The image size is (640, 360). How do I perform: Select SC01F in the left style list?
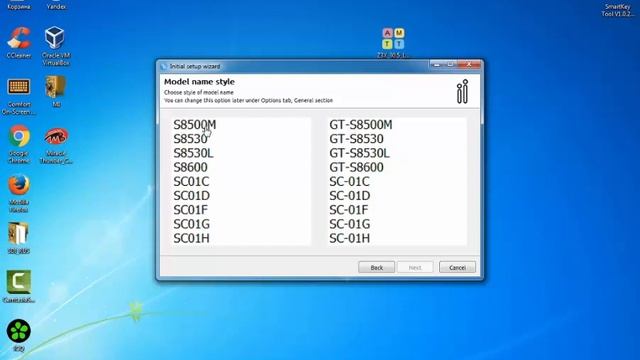(191, 210)
